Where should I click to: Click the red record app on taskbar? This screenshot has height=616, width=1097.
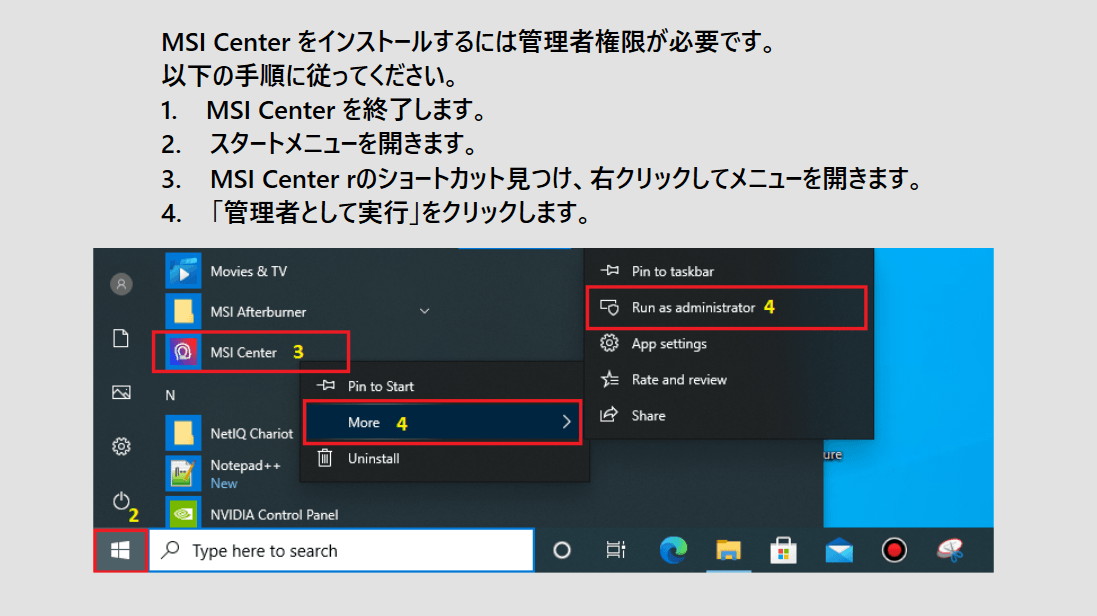click(x=894, y=551)
